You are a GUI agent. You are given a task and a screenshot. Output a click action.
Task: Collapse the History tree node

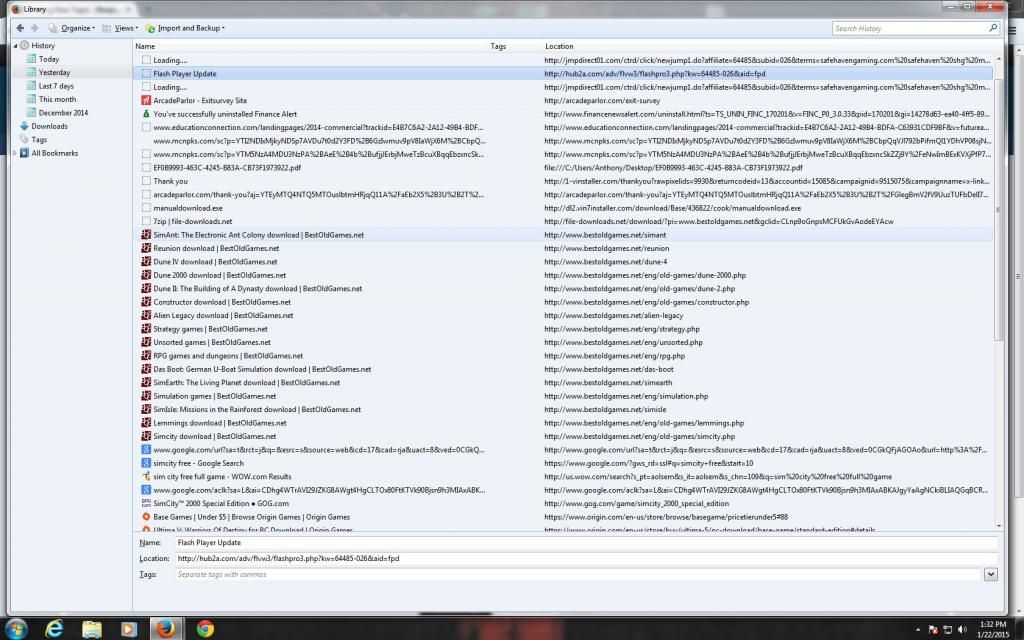16,46
